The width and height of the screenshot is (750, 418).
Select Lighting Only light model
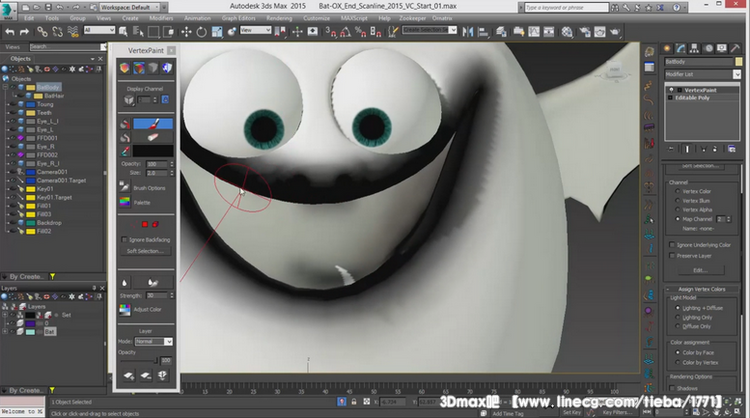coord(677,318)
